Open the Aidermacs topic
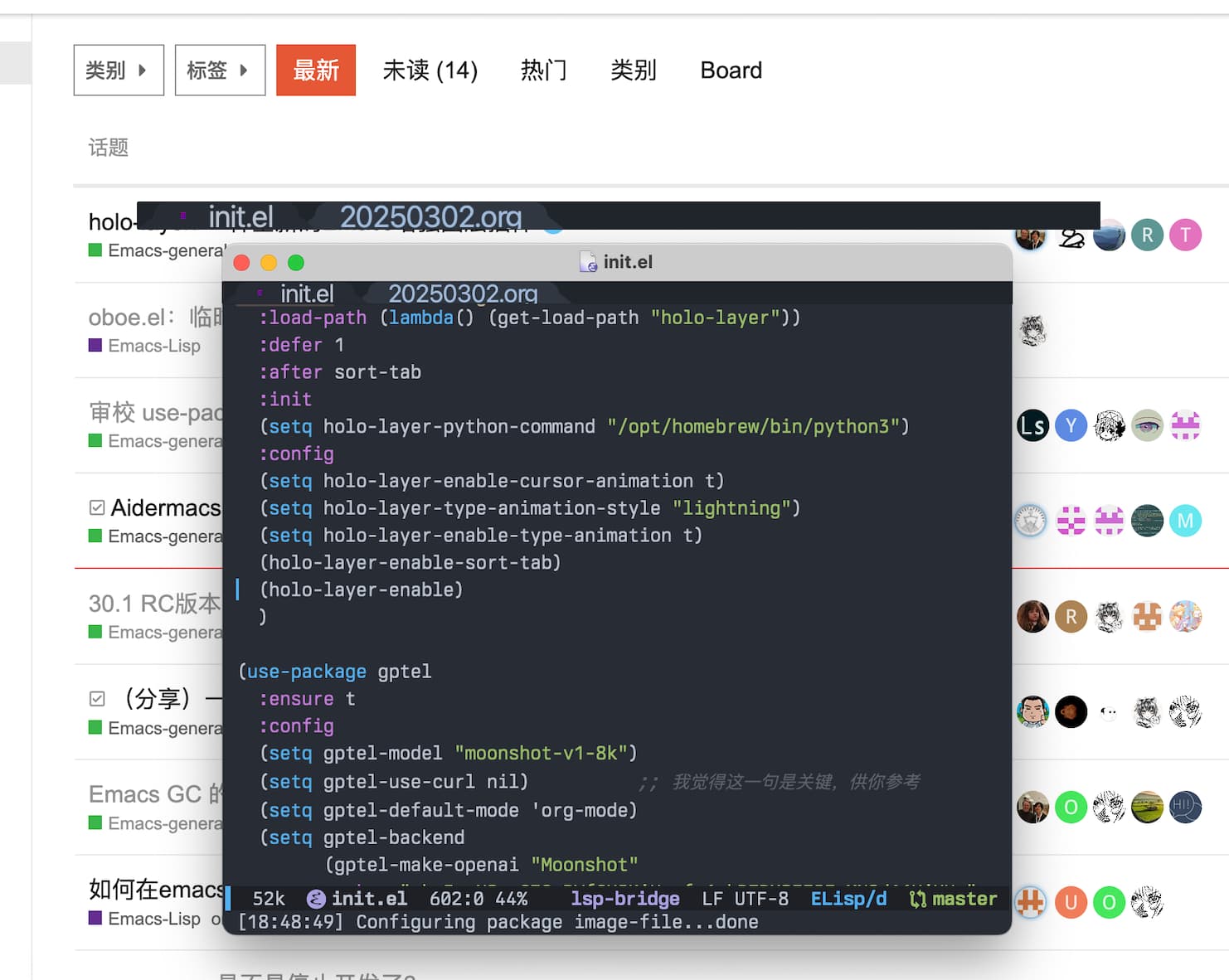 pos(166,507)
